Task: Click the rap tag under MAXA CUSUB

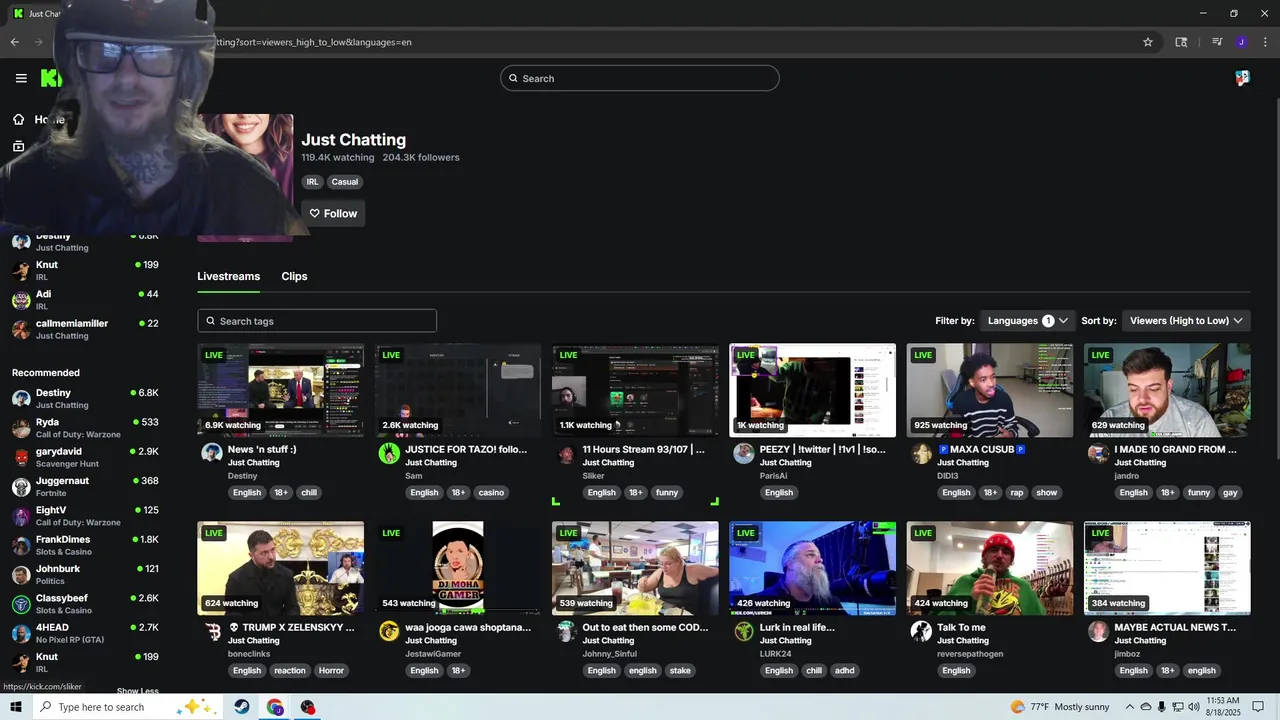Action: (x=1017, y=492)
